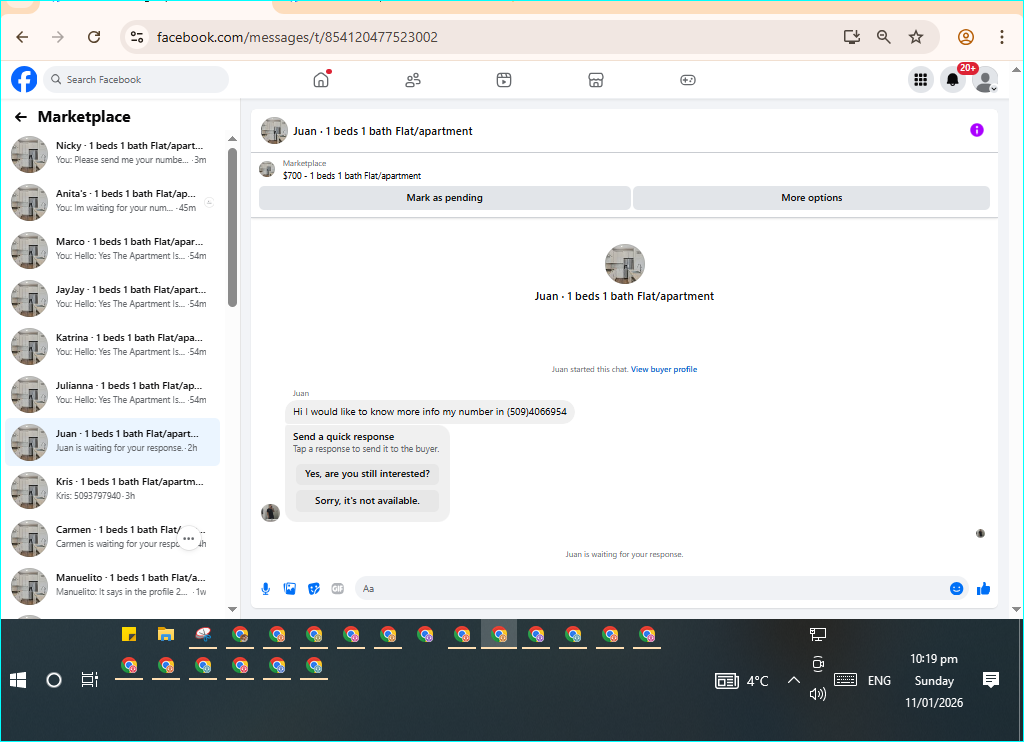This screenshot has height=742, width=1024.
Task: Click the chat list scroll down arrow
Action: [x=232, y=609]
